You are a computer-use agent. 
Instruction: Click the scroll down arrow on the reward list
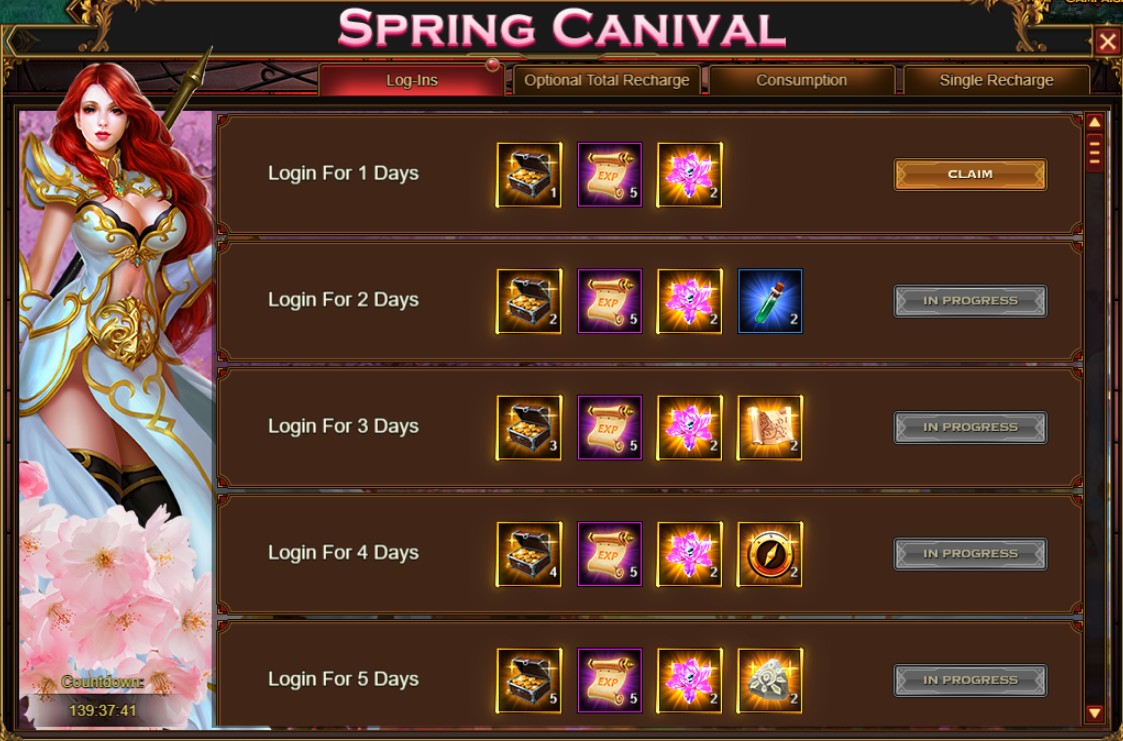click(1094, 713)
